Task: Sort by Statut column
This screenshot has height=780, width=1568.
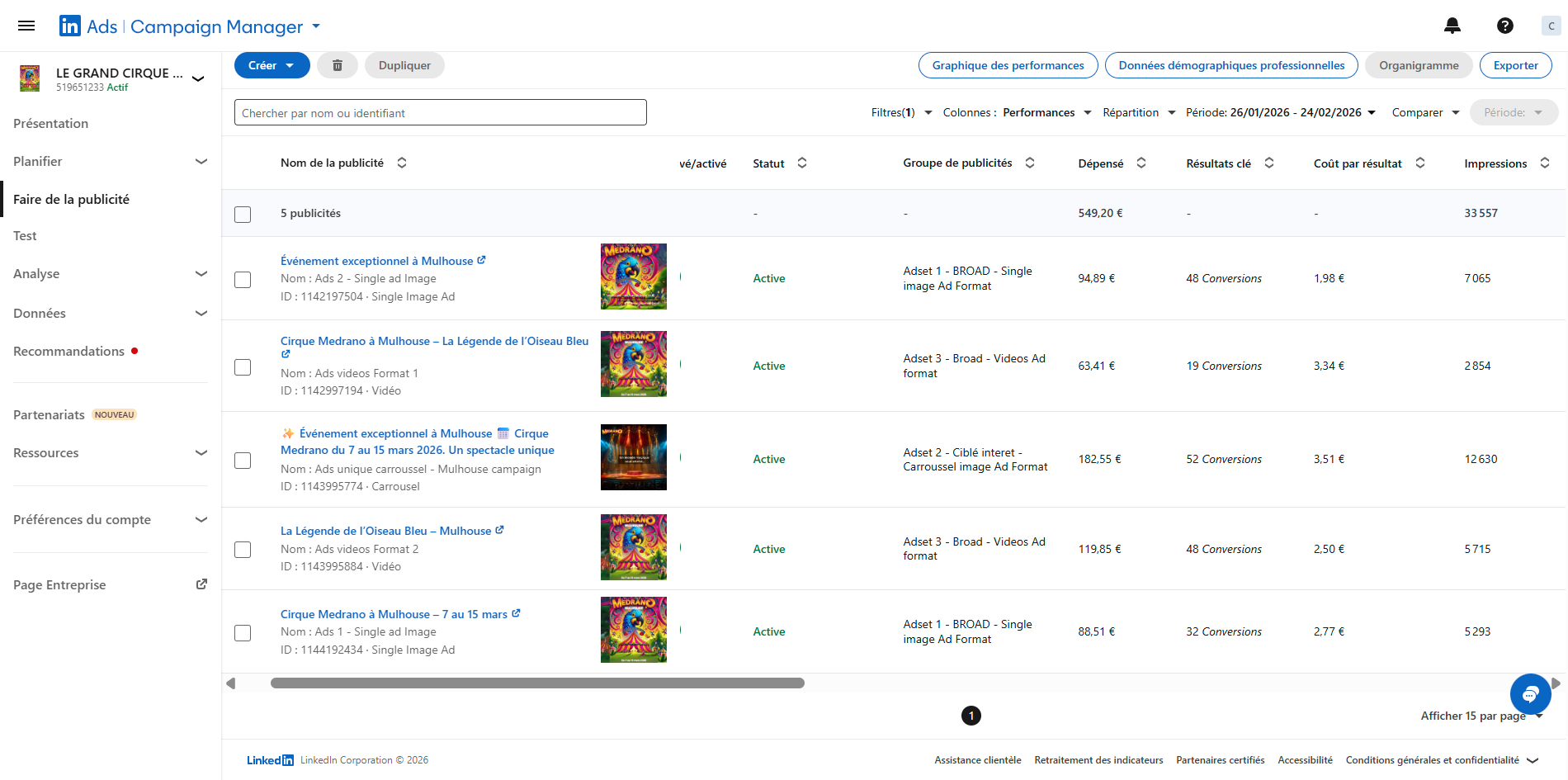Action: point(802,163)
